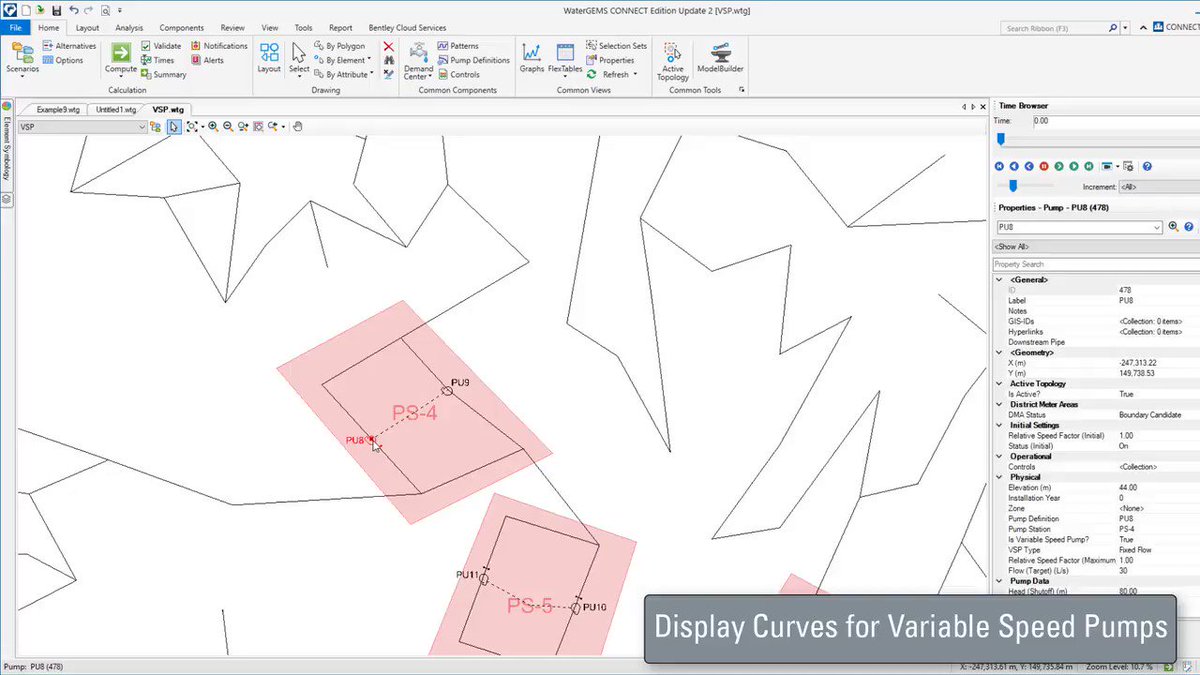Select the Pan hand tool

click(x=298, y=127)
